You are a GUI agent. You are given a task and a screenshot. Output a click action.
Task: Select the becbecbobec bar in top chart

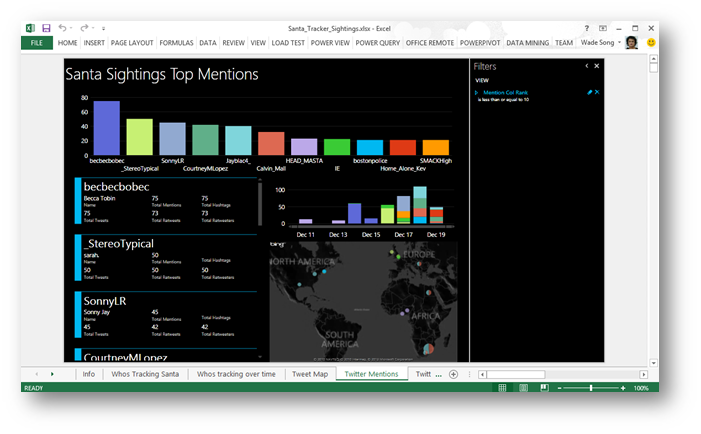point(106,128)
